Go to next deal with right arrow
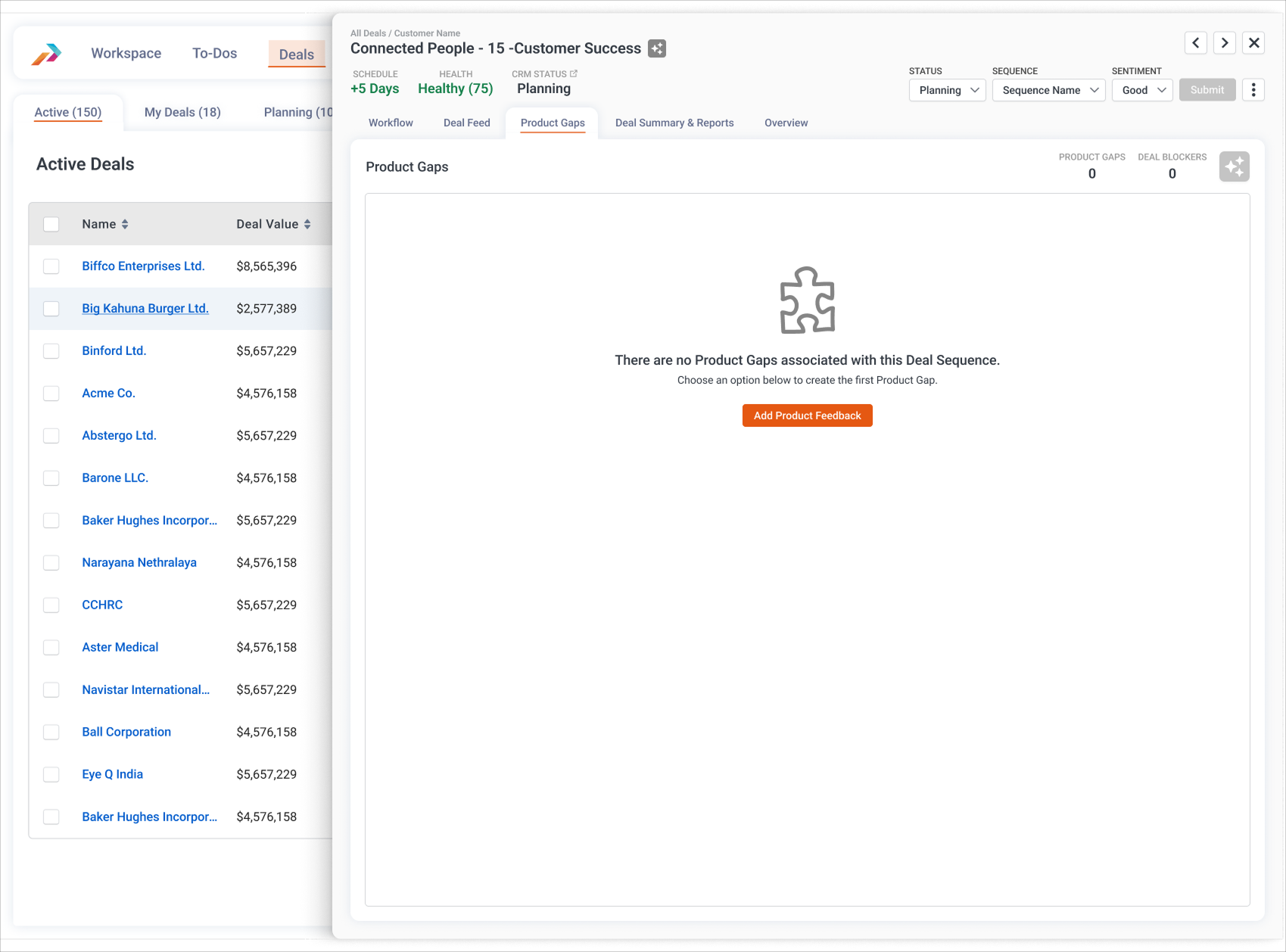This screenshot has width=1286, height=952. (1225, 43)
